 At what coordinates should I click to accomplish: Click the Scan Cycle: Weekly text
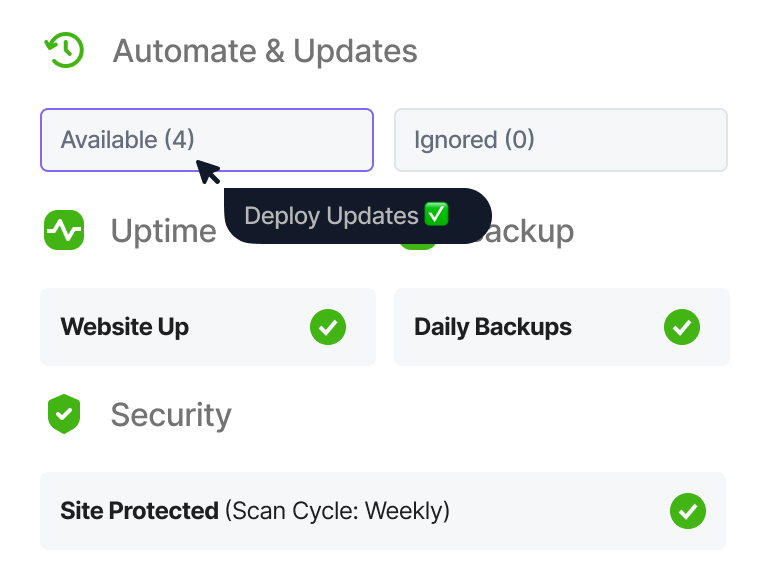pyautogui.click(x=337, y=511)
